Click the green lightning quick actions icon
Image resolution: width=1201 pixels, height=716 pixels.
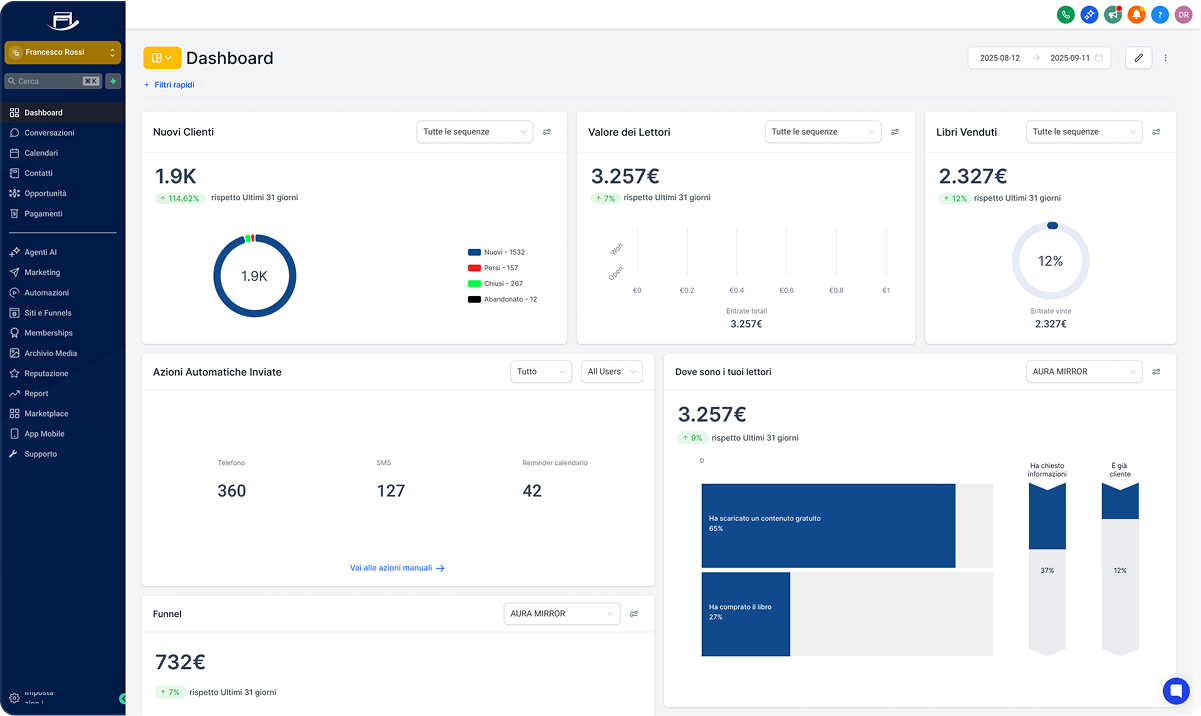pyautogui.click(x=113, y=81)
